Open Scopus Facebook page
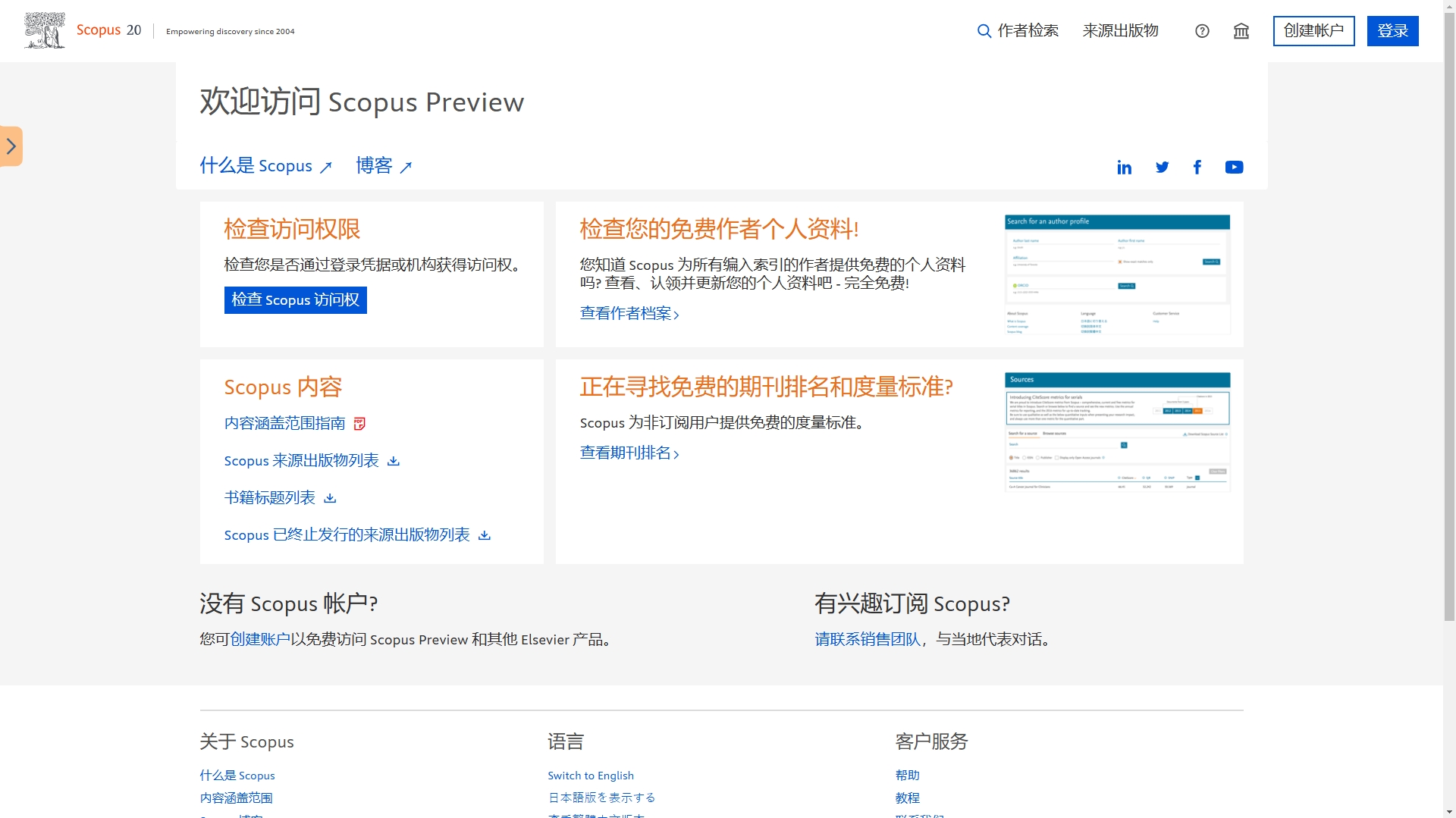 point(1197,168)
